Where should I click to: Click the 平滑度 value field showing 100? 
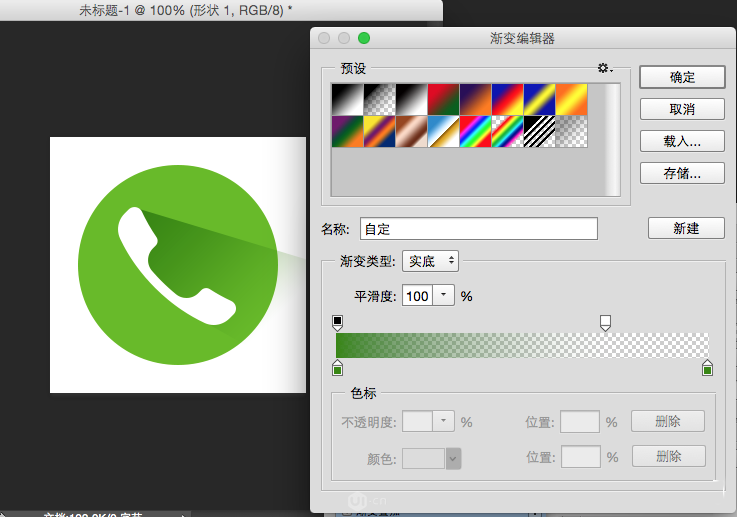[417, 296]
